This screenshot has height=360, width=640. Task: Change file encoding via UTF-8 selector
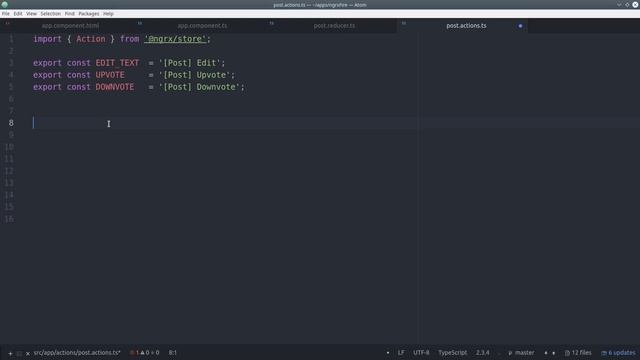(x=421, y=353)
